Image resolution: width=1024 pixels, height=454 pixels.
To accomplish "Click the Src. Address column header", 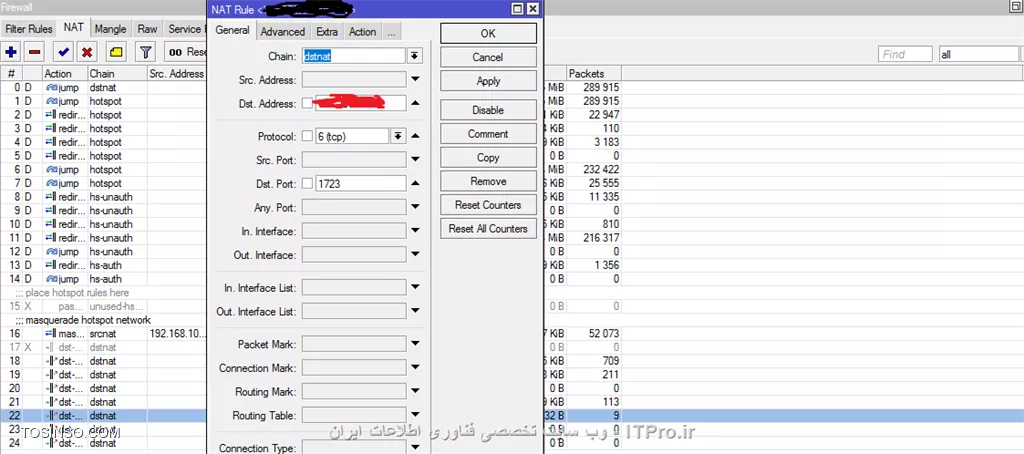I will pyautogui.click(x=178, y=74).
